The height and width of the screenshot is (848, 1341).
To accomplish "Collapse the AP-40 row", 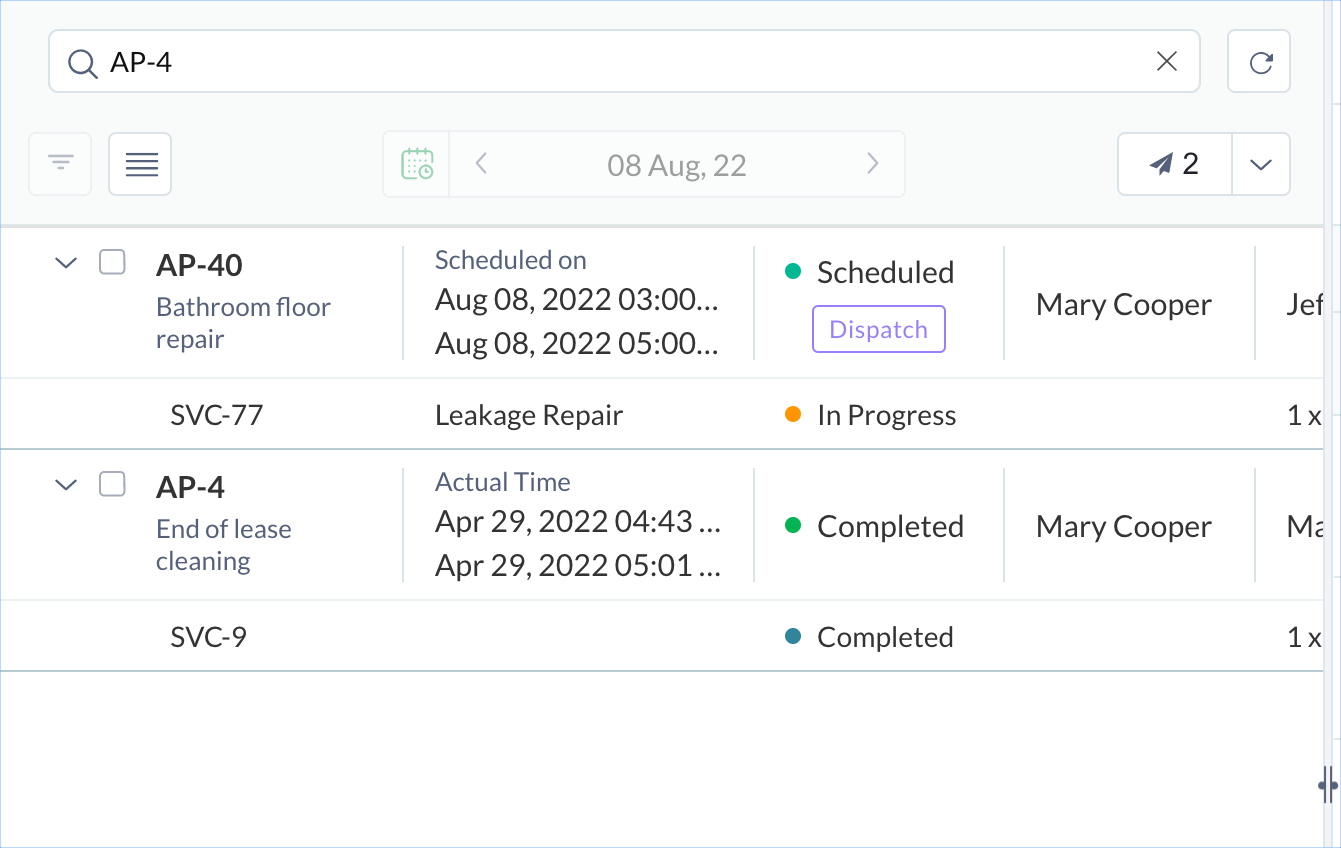I will pos(66,263).
